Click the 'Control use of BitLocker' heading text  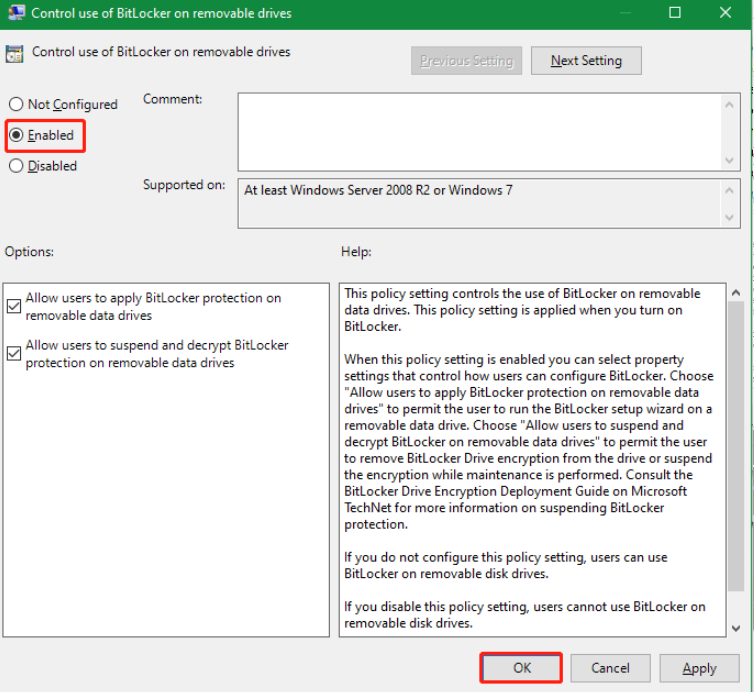(x=161, y=51)
